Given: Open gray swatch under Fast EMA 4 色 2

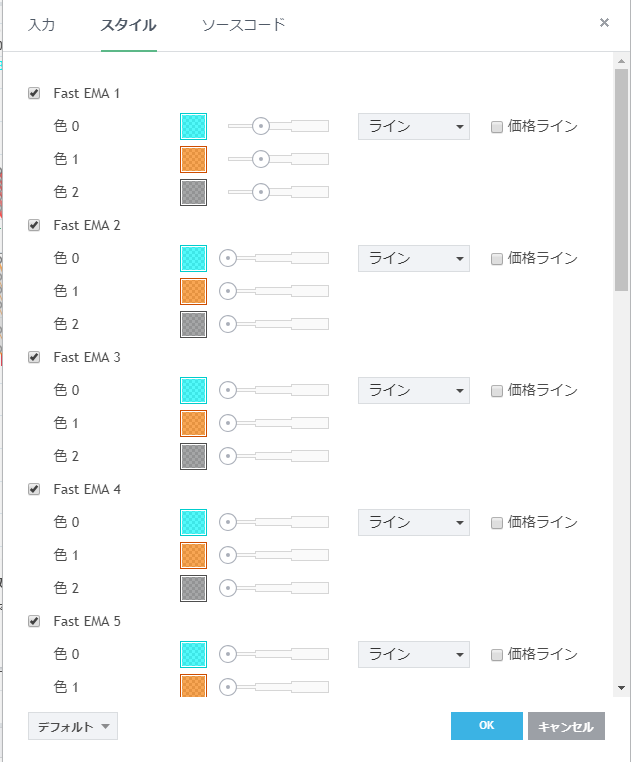Looking at the screenshot, I should (193, 588).
